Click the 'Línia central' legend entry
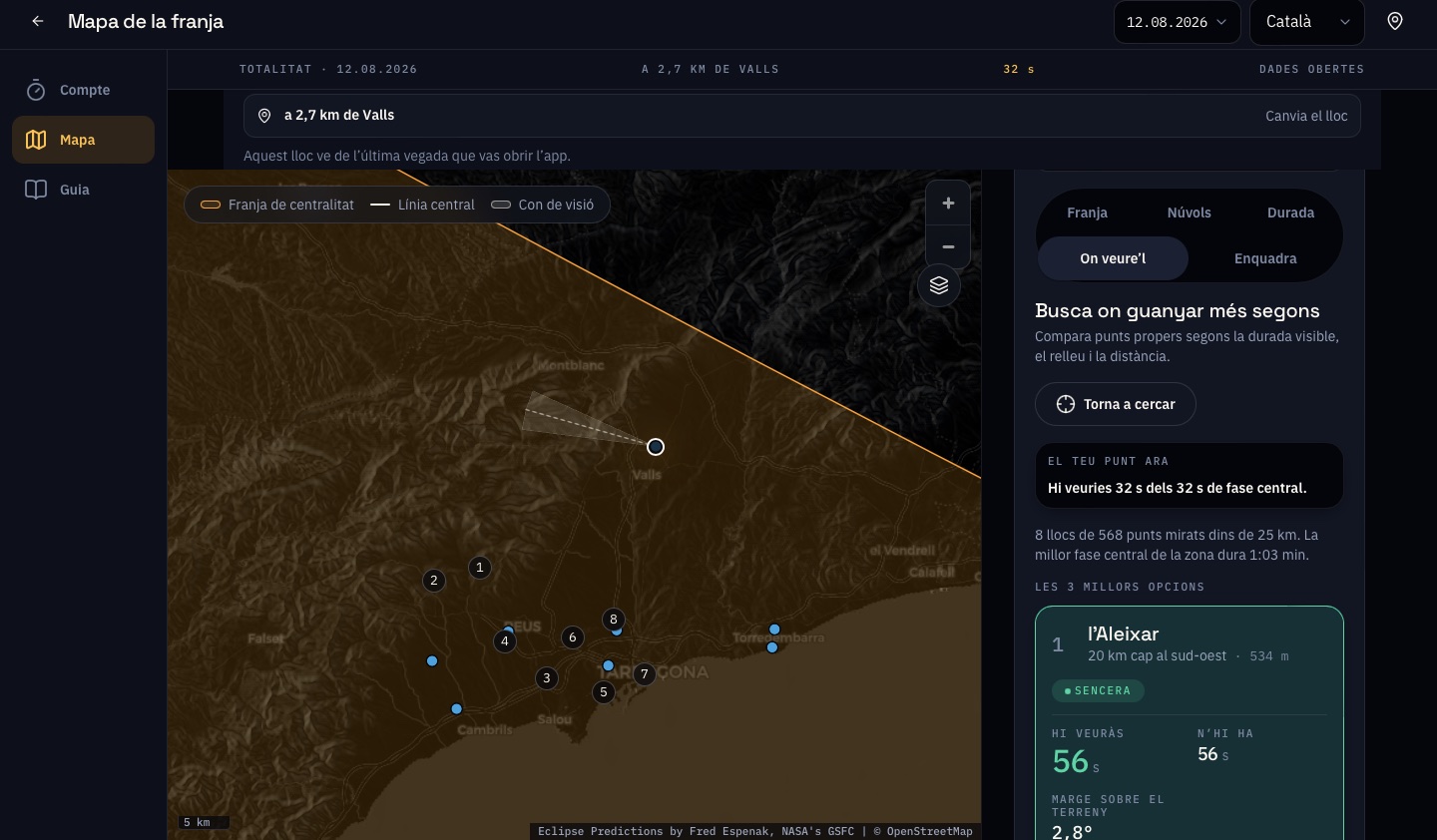The width and height of the screenshot is (1437, 840). point(422,205)
